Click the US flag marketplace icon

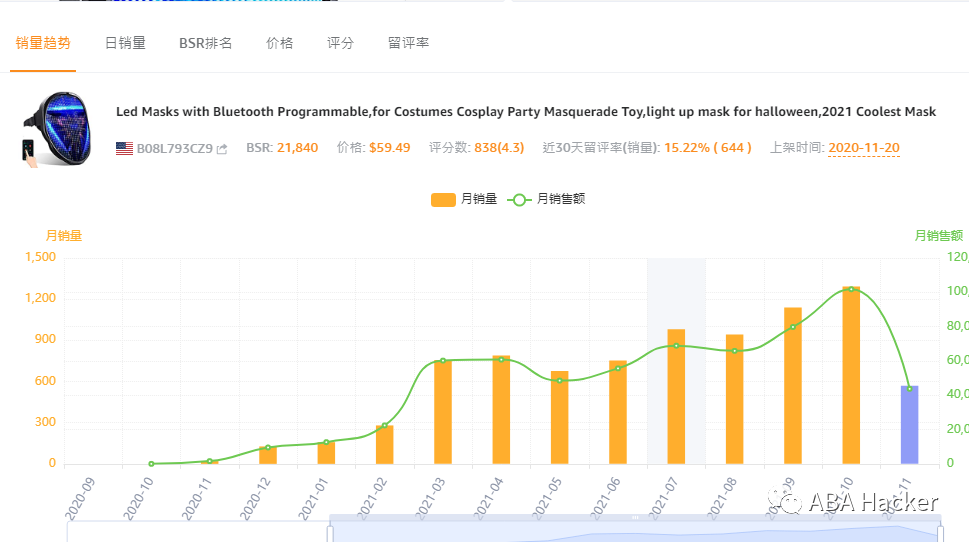click(x=124, y=148)
